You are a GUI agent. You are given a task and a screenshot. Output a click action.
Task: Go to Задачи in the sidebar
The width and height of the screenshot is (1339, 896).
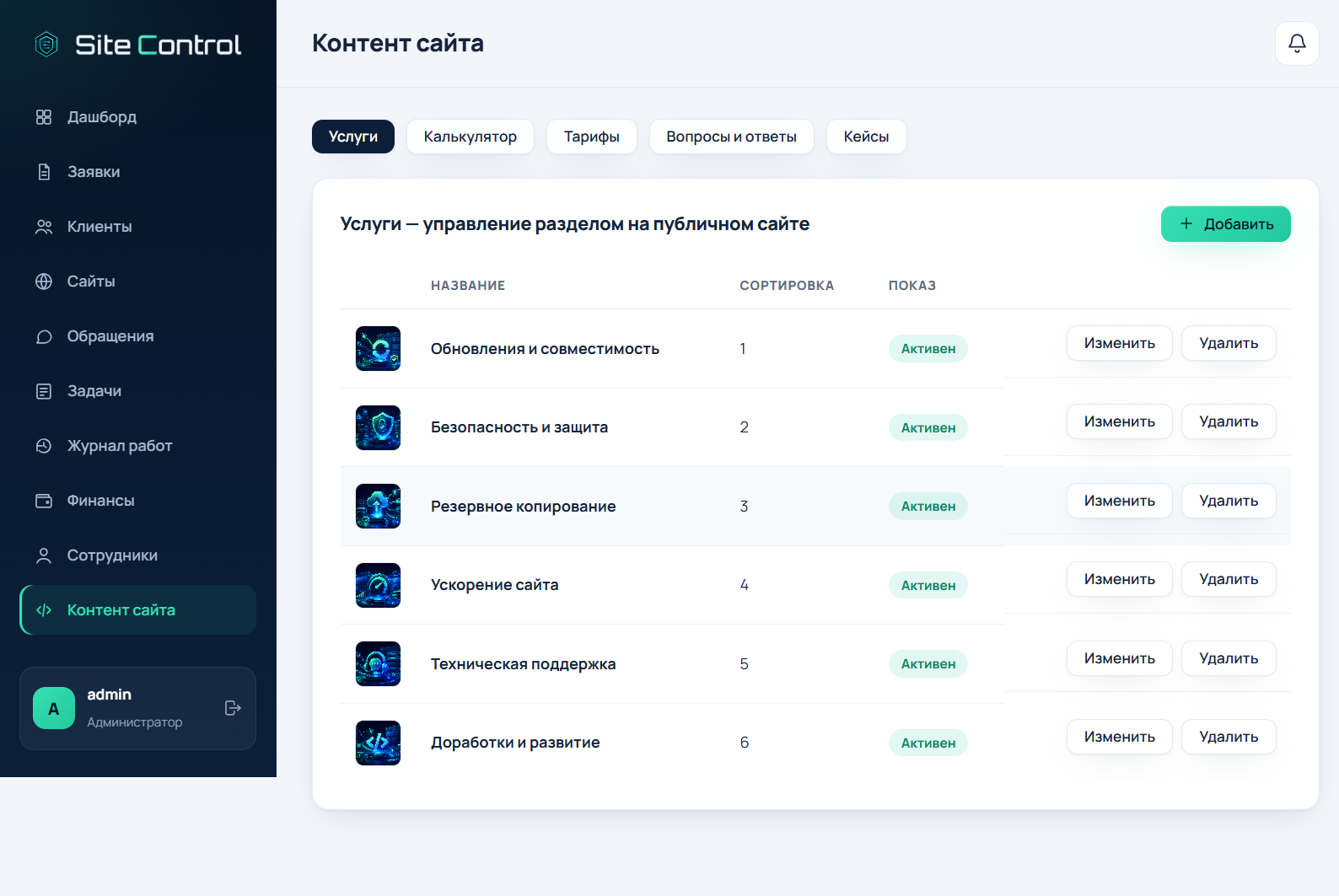(x=138, y=391)
